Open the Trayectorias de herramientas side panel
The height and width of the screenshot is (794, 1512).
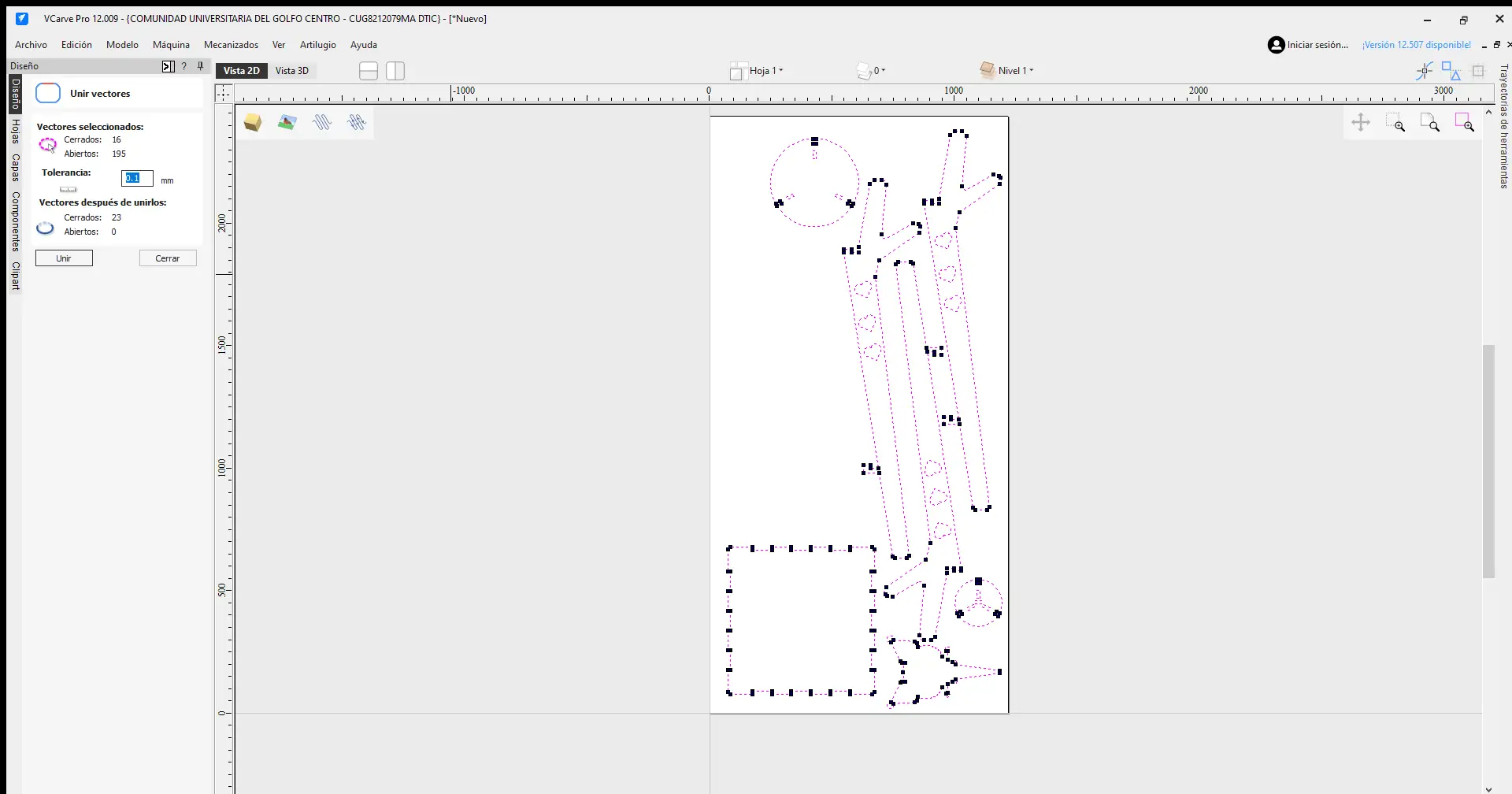tap(1503, 127)
